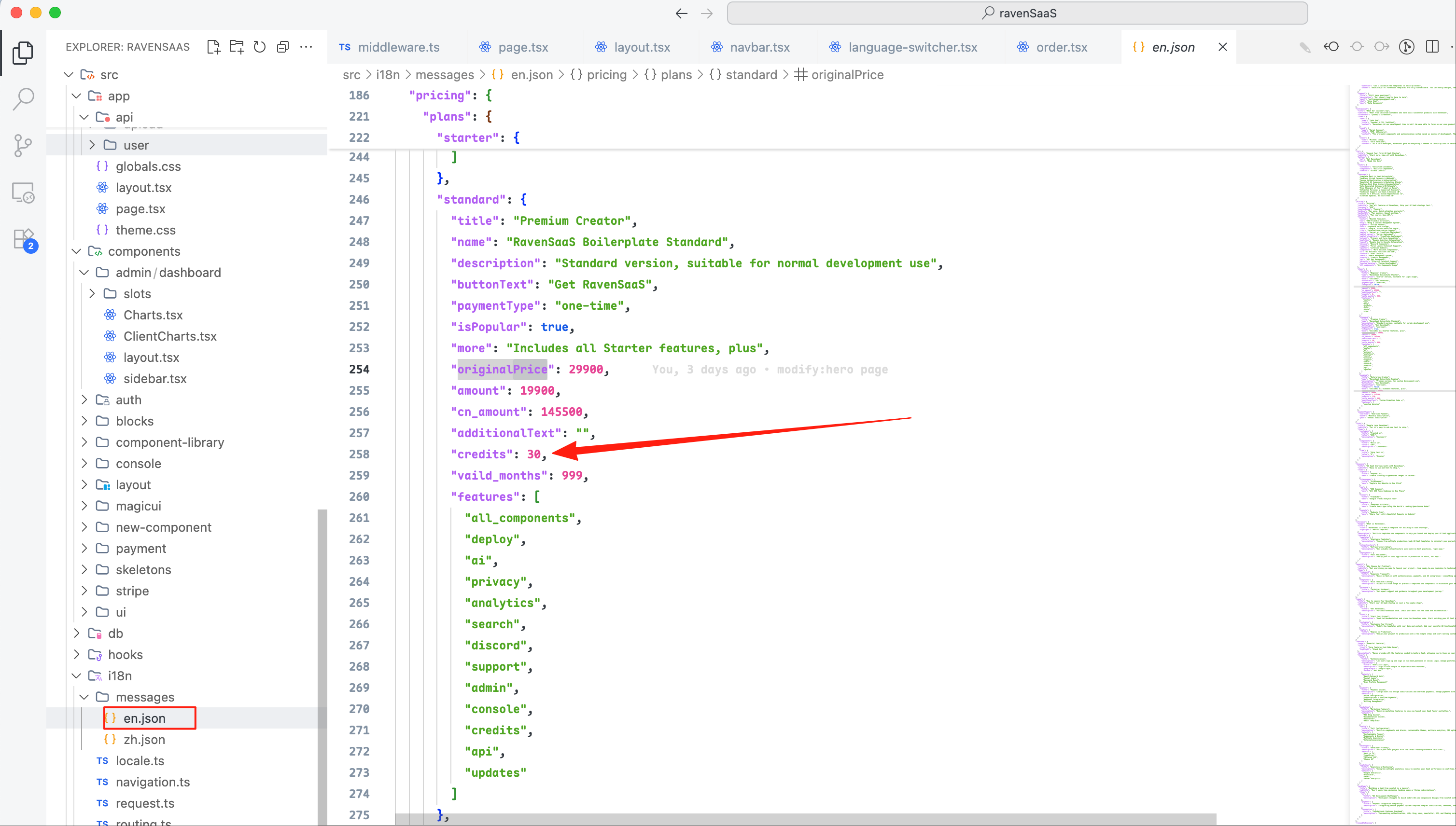Click the credits value 30 on line 258
This screenshot has height=826, width=1456.
tap(533, 454)
